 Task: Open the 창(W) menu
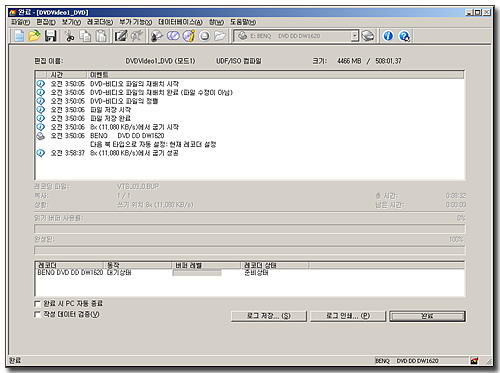coord(216,22)
